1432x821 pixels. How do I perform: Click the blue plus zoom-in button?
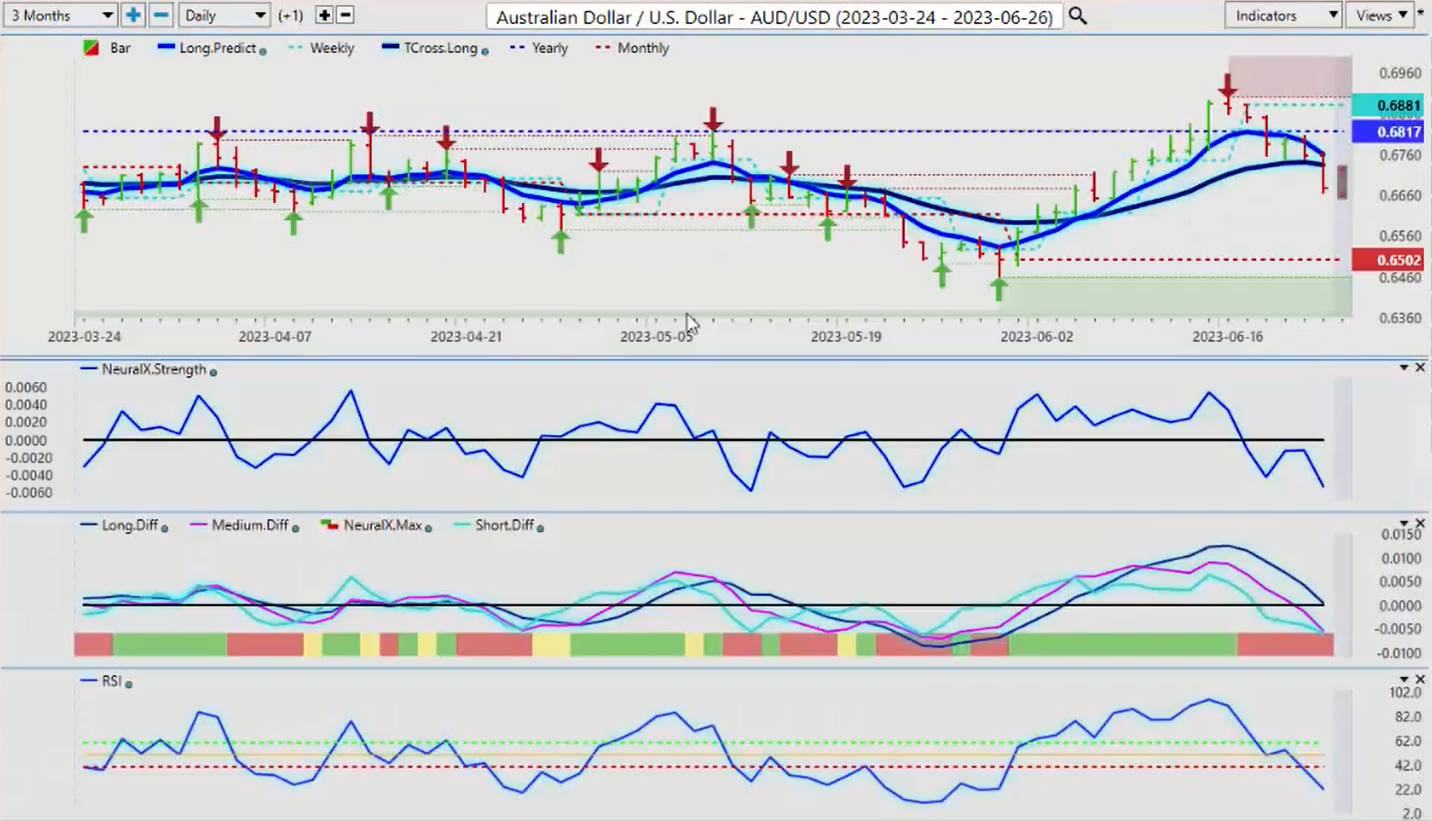pos(133,15)
